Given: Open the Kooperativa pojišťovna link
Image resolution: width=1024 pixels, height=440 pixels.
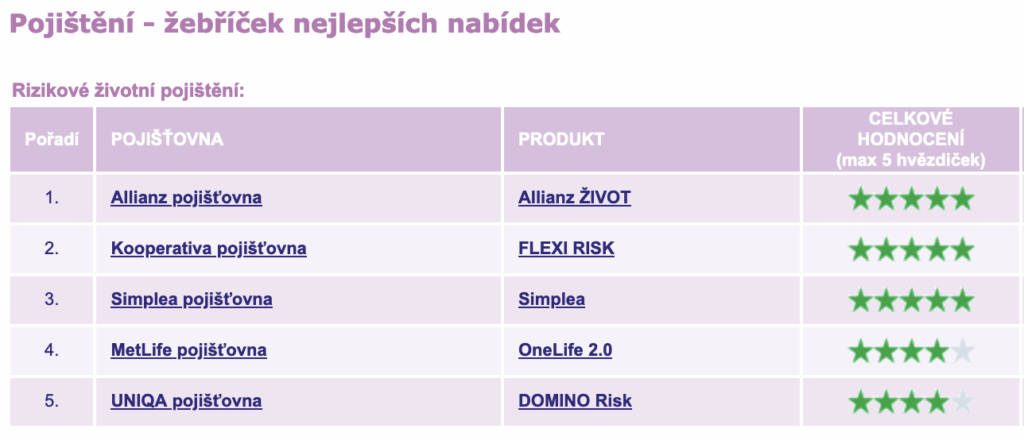Looking at the screenshot, I should 208,249.
